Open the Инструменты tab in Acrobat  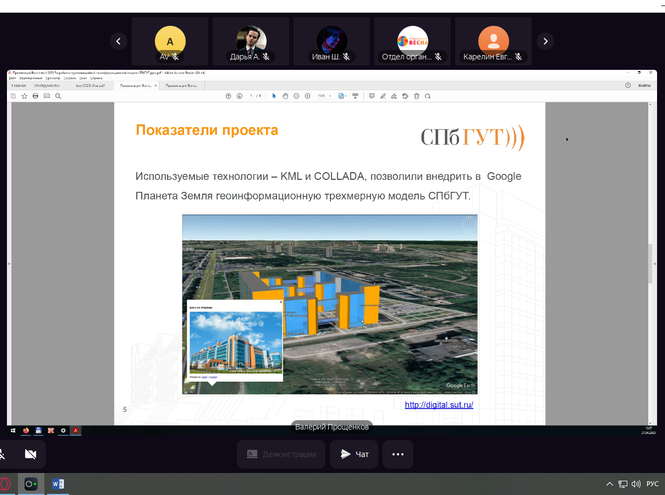(47, 86)
